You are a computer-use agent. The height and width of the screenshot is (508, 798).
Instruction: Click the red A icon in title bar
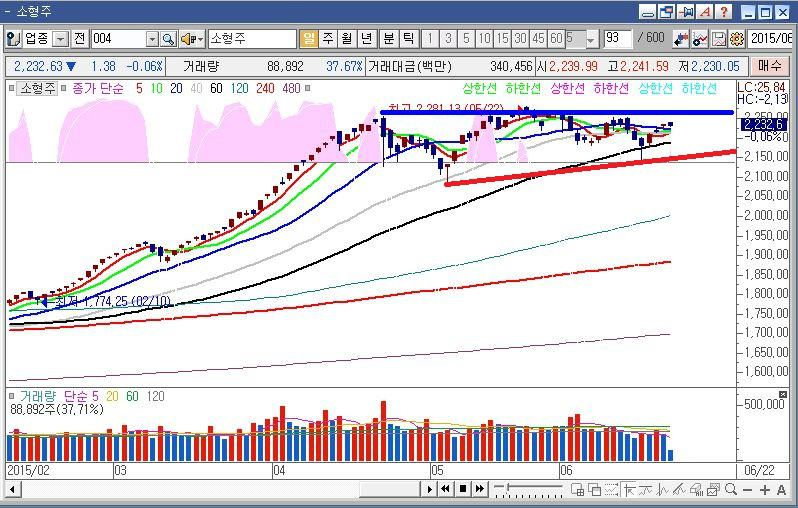click(x=705, y=12)
